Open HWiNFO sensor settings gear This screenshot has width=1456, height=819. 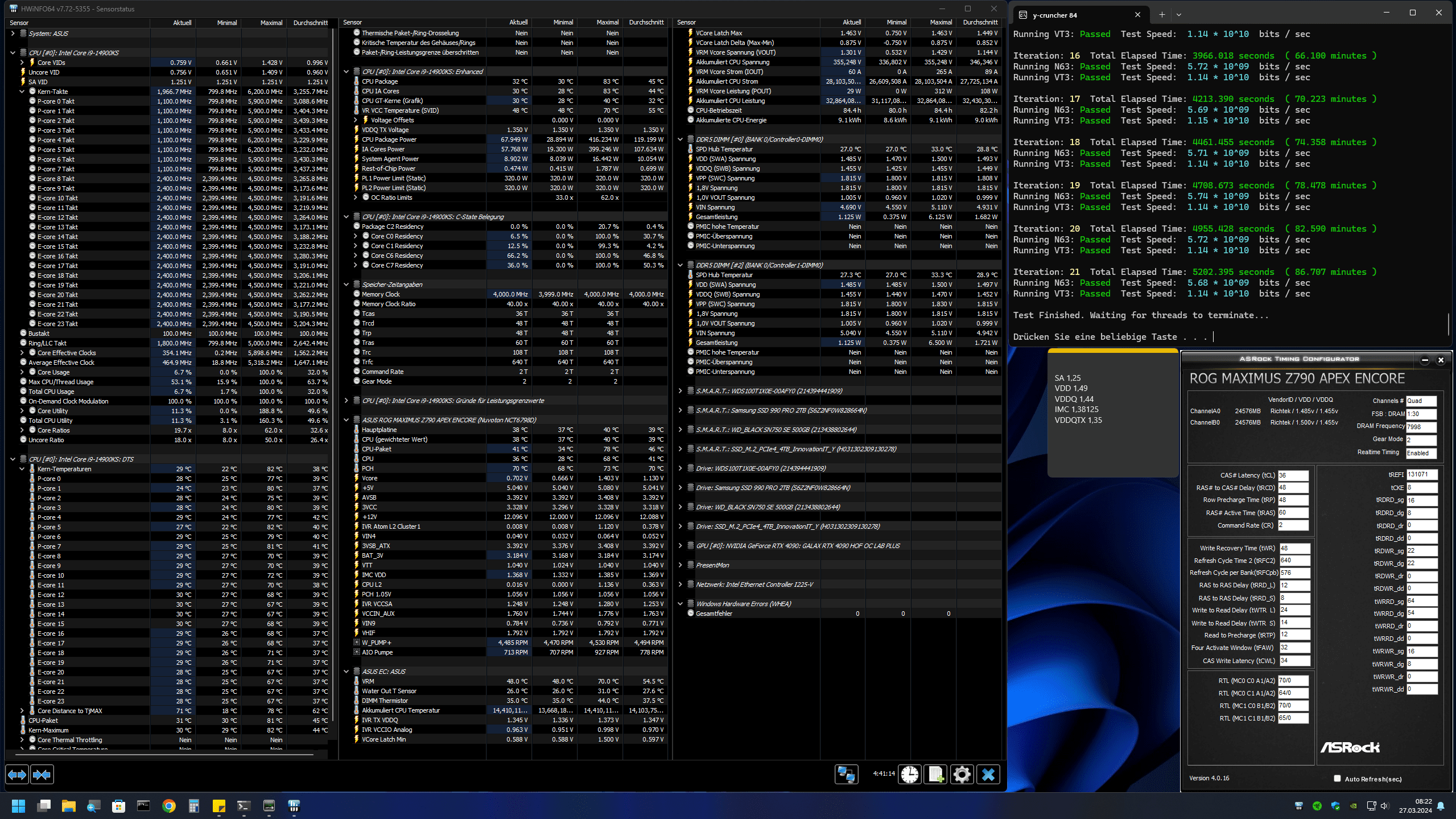(962, 775)
